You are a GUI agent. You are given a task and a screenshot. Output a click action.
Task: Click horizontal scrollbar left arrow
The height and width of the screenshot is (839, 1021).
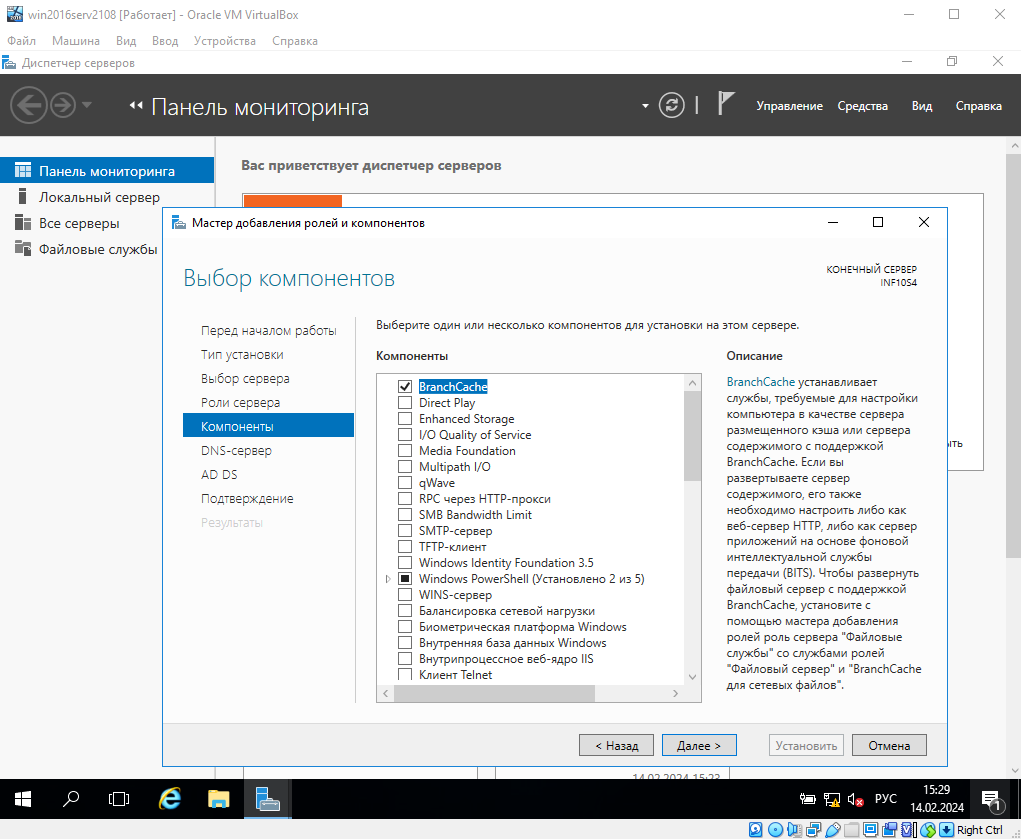pyautogui.click(x=385, y=694)
